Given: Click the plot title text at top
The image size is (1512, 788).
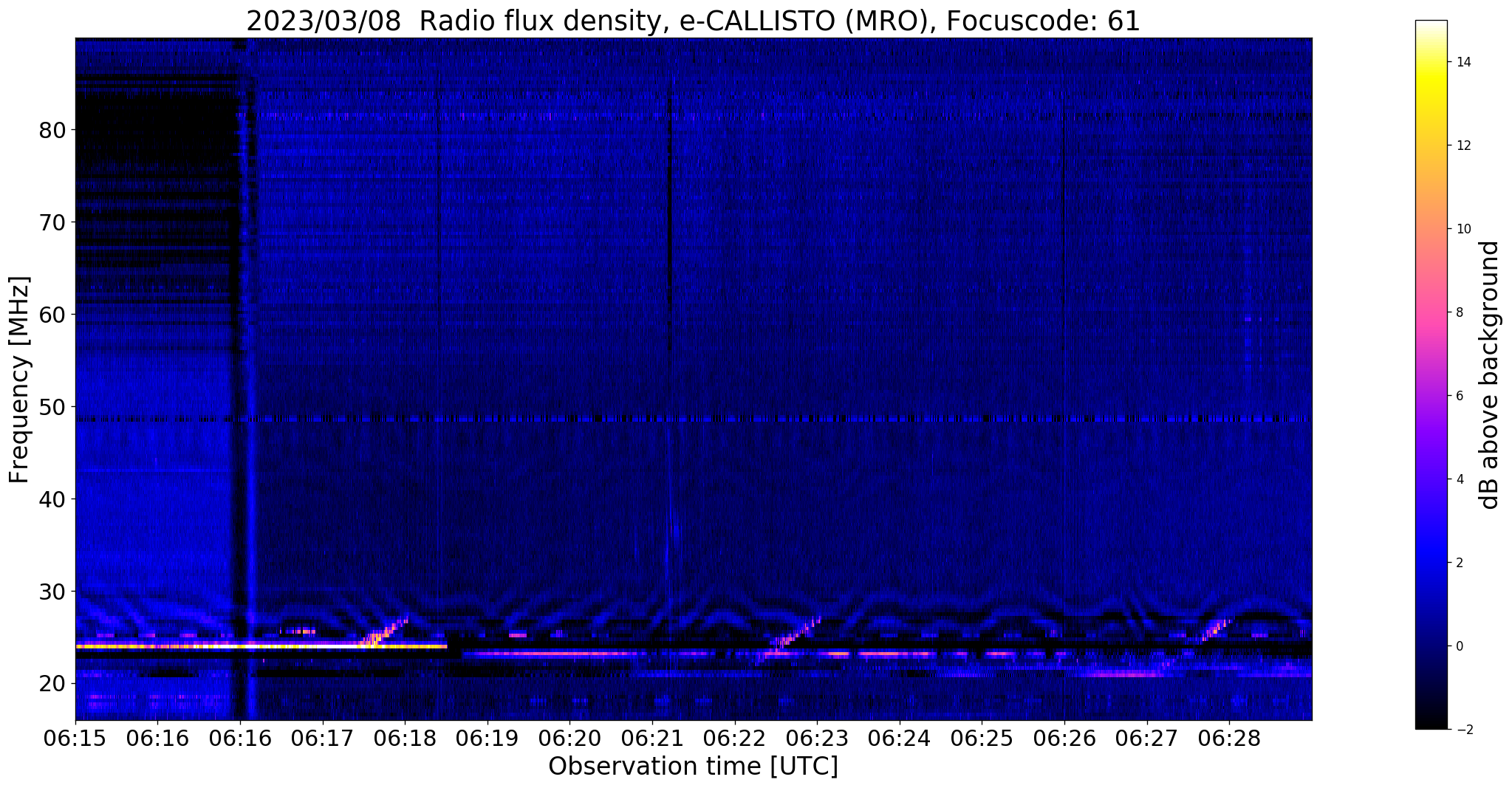Looking at the screenshot, I should [693, 21].
